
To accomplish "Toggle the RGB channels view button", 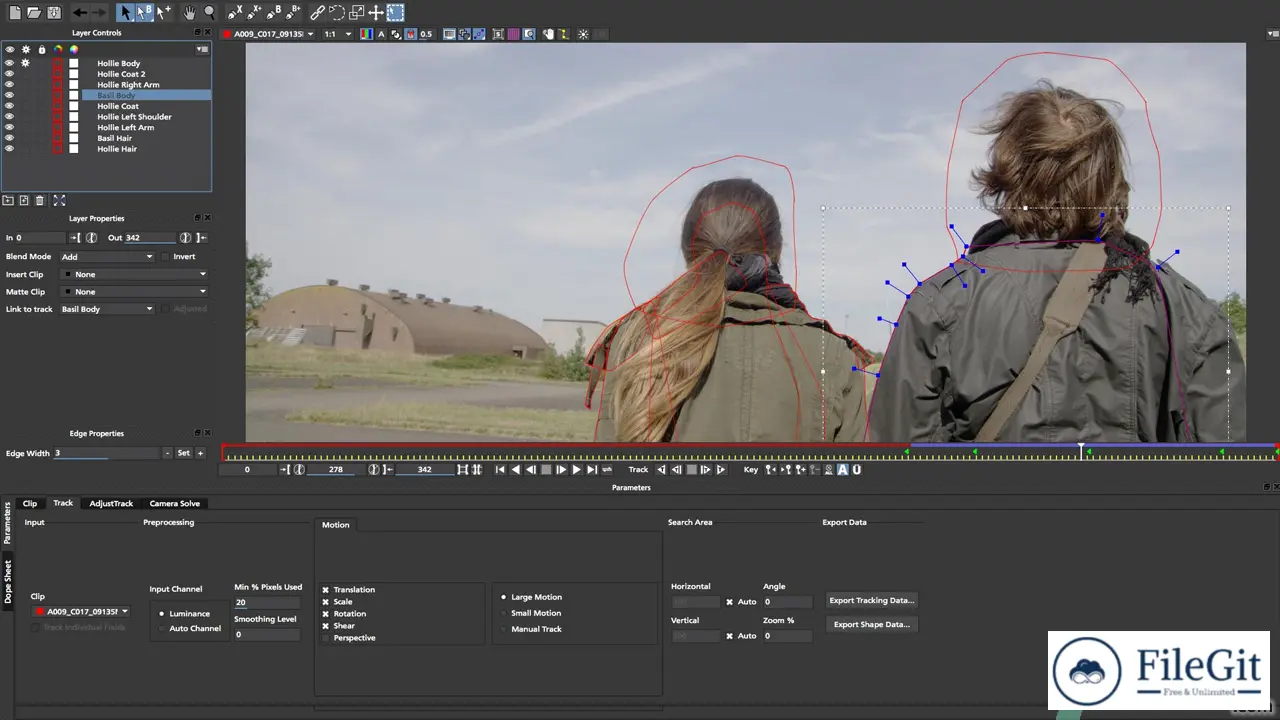I will [367, 34].
